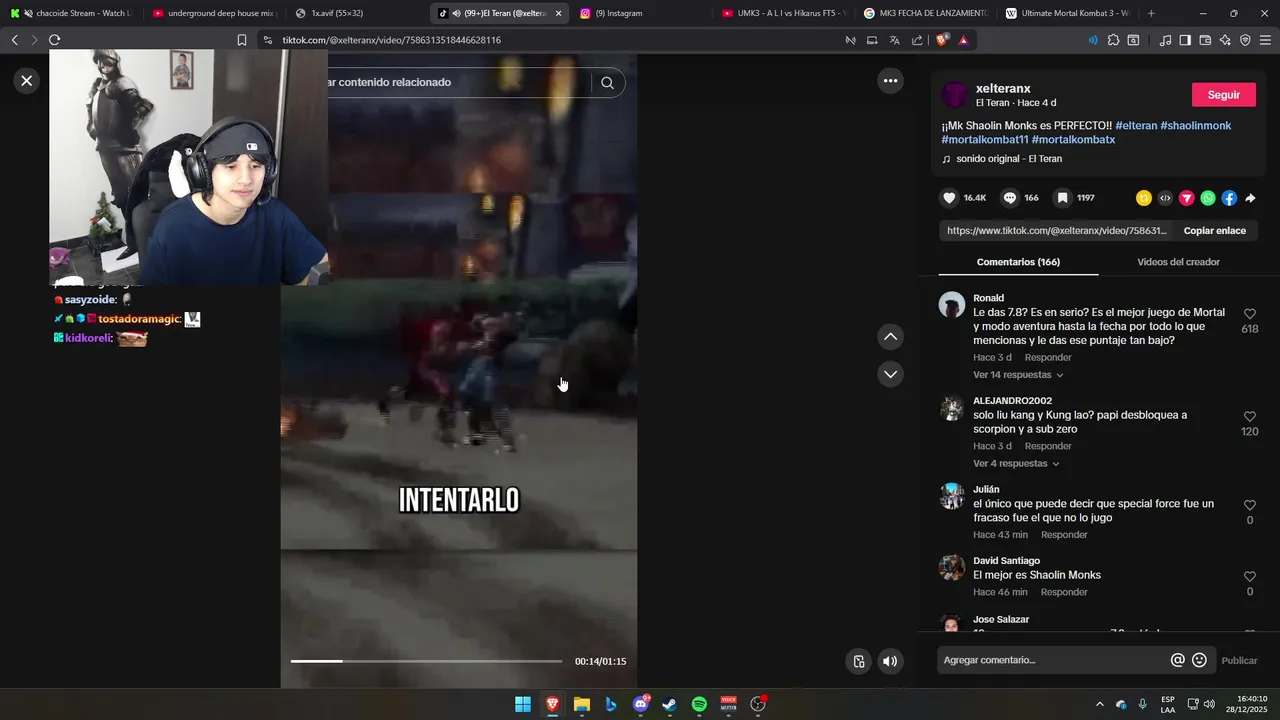
Task: Click the TikTok URL in the address bar
Action: click(x=391, y=40)
